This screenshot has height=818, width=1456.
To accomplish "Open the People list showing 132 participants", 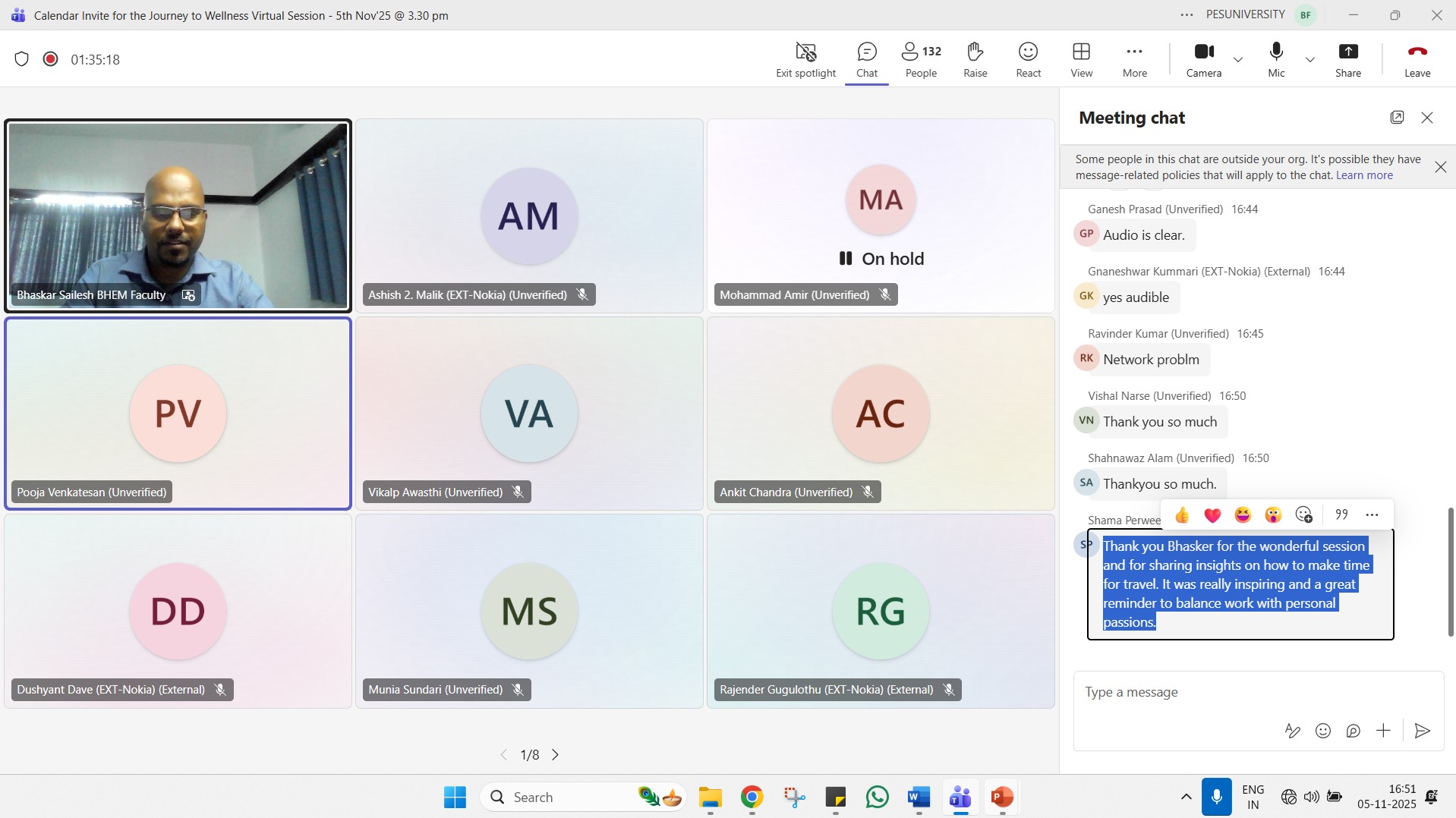I will 919,59.
